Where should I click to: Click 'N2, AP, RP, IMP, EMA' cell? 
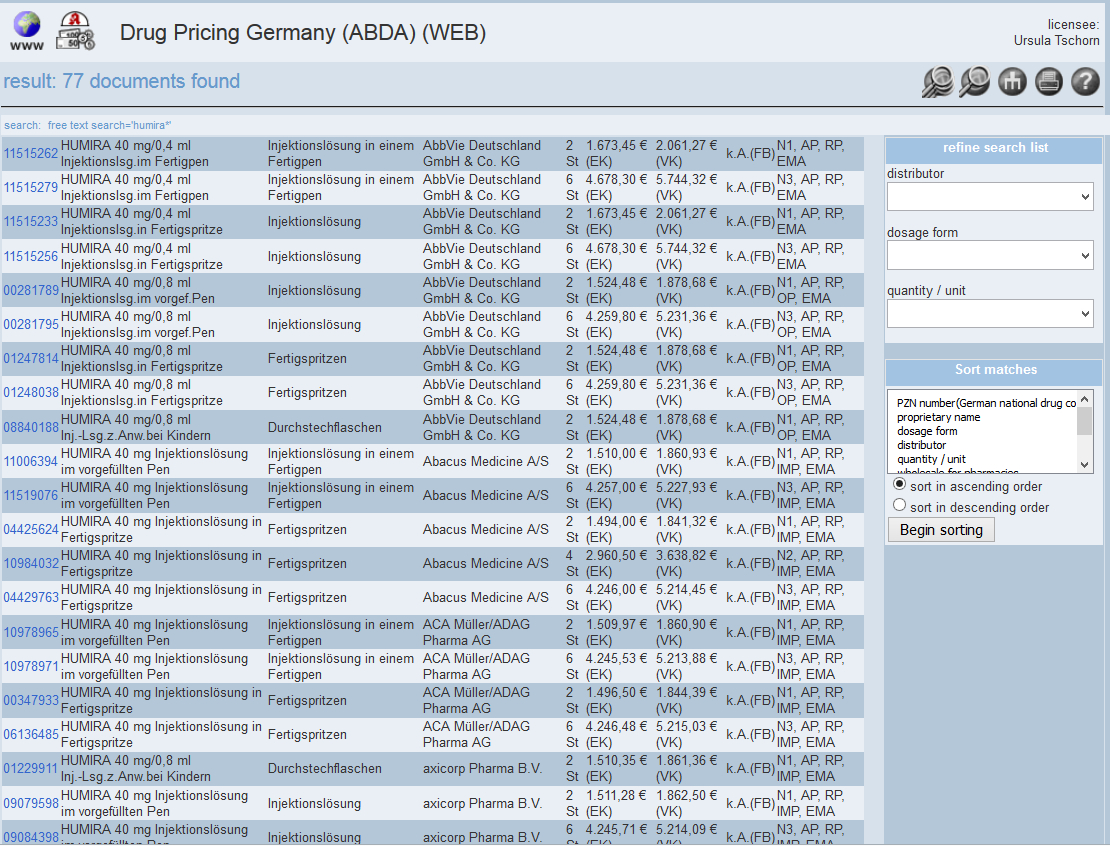[x=811, y=564]
